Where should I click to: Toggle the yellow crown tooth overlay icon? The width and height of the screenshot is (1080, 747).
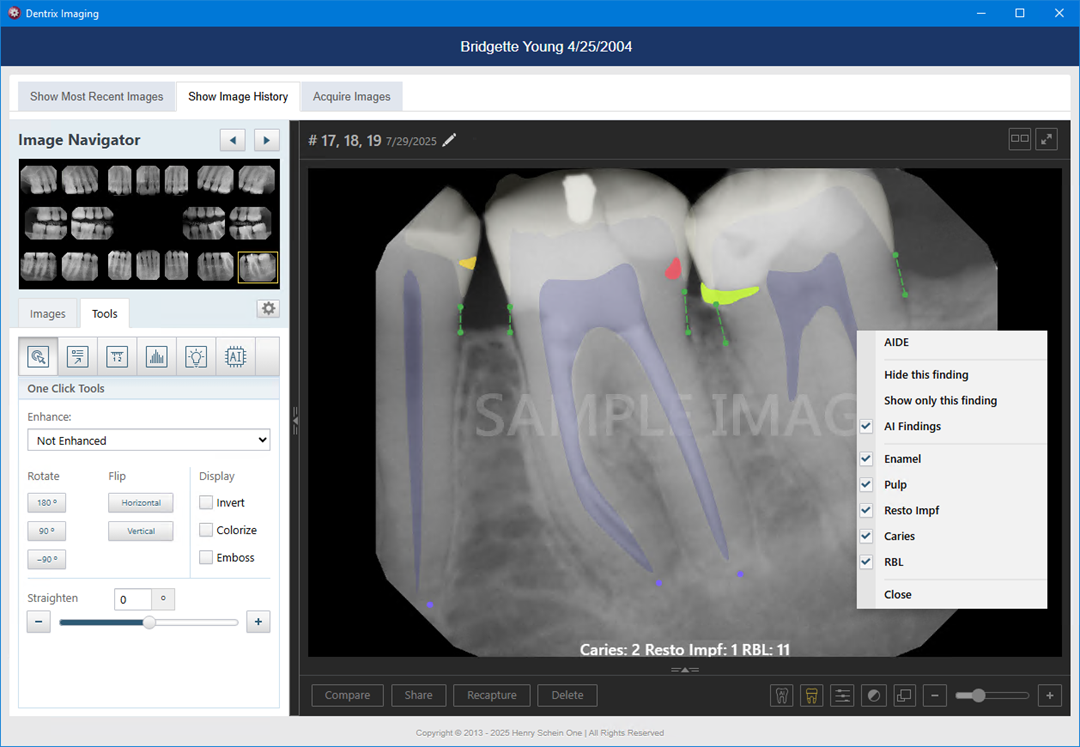812,695
